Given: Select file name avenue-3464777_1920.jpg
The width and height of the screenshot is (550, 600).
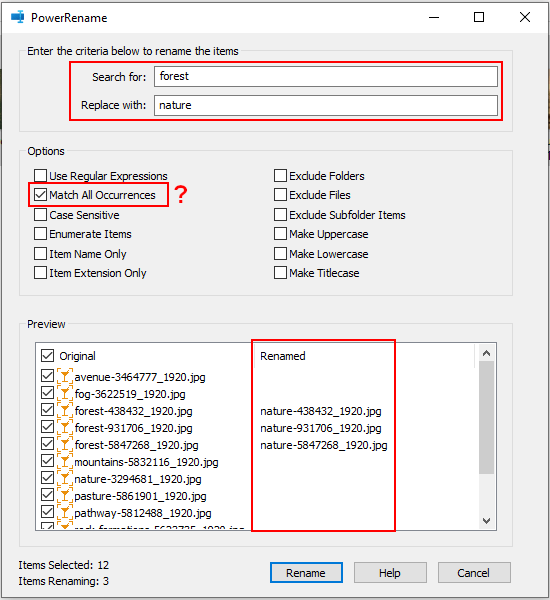Looking at the screenshot, I should pos(140,377).
